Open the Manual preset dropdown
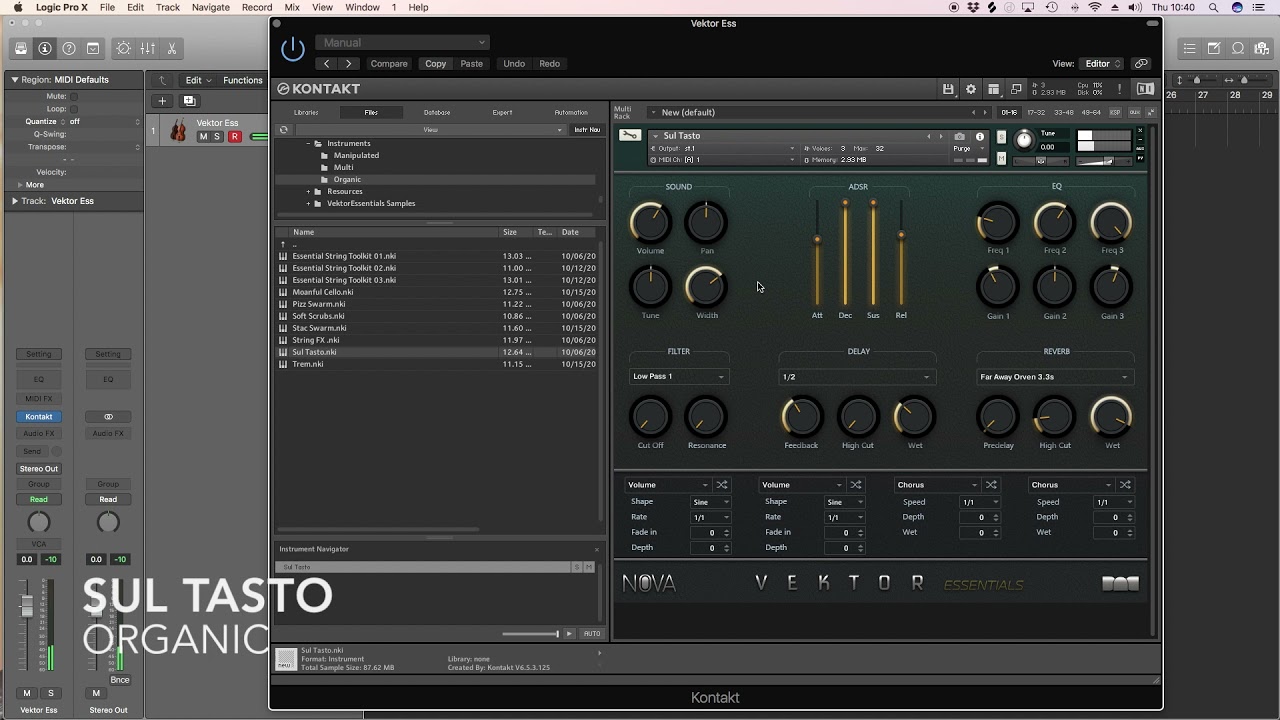Viewport: 1280px width, 720px height. point(402,43)
